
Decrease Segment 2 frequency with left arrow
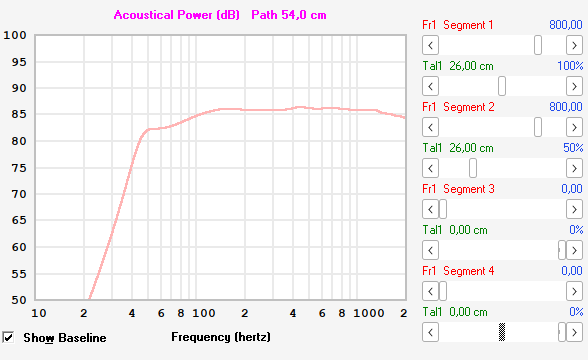430,127
